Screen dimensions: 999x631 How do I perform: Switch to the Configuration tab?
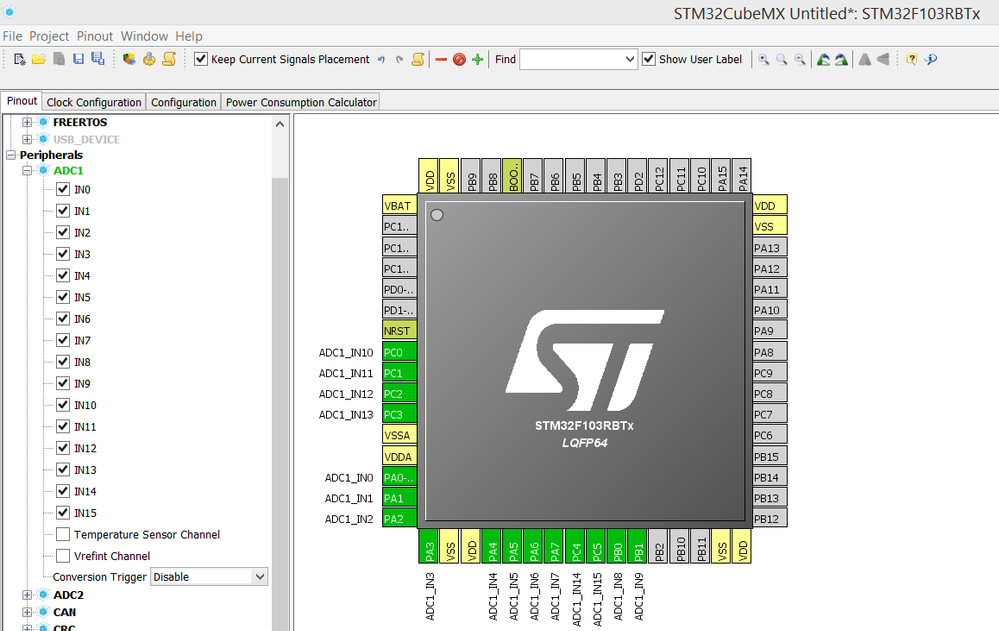point(183,102)
